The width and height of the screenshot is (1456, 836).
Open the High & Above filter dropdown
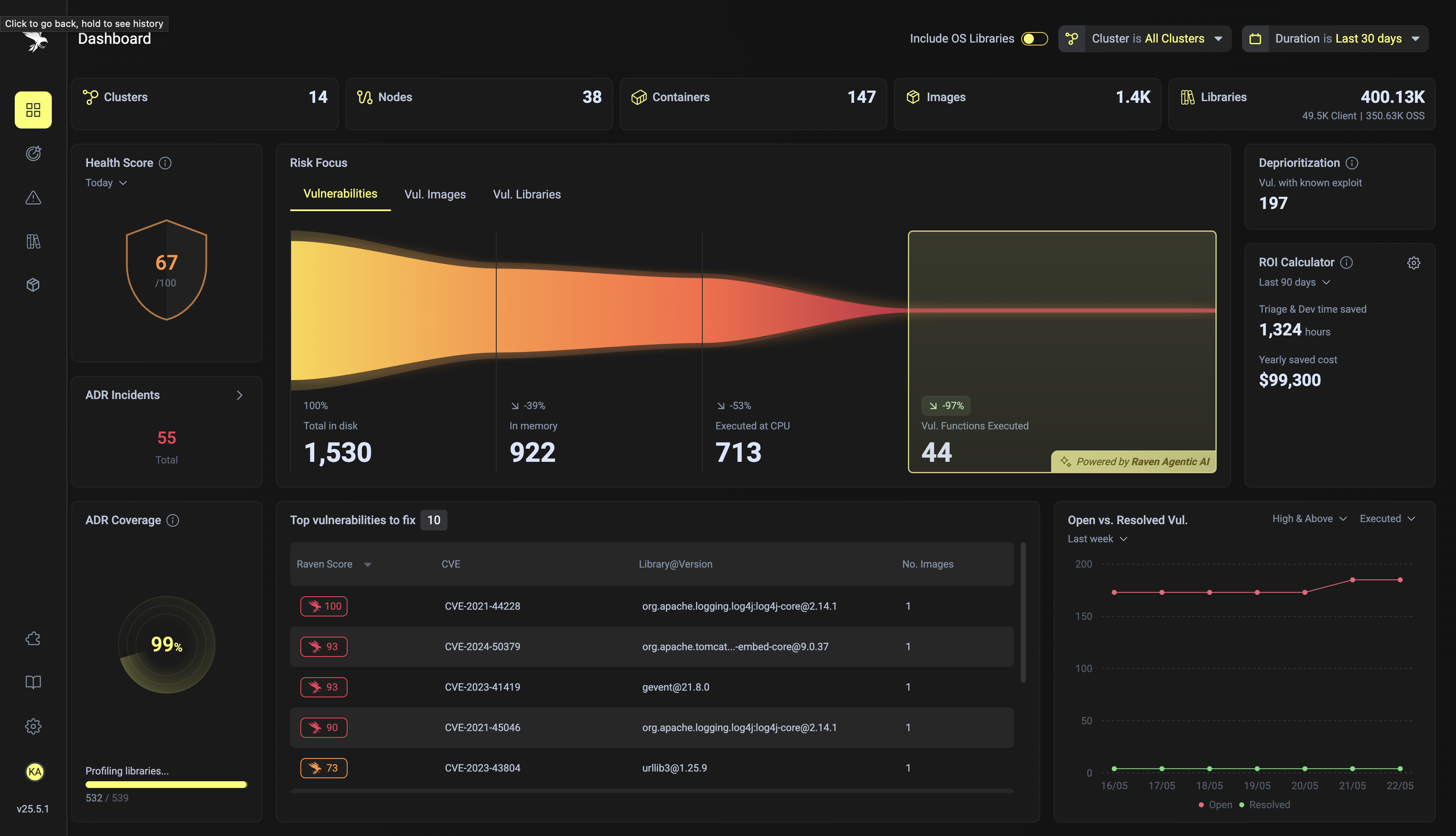1309,518
